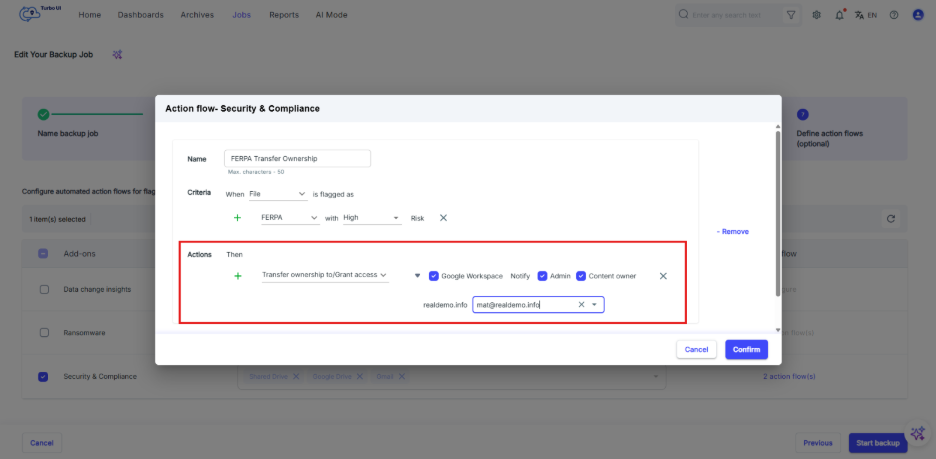
Task: Click the action flow Name text field
Action: coord(297,158)
